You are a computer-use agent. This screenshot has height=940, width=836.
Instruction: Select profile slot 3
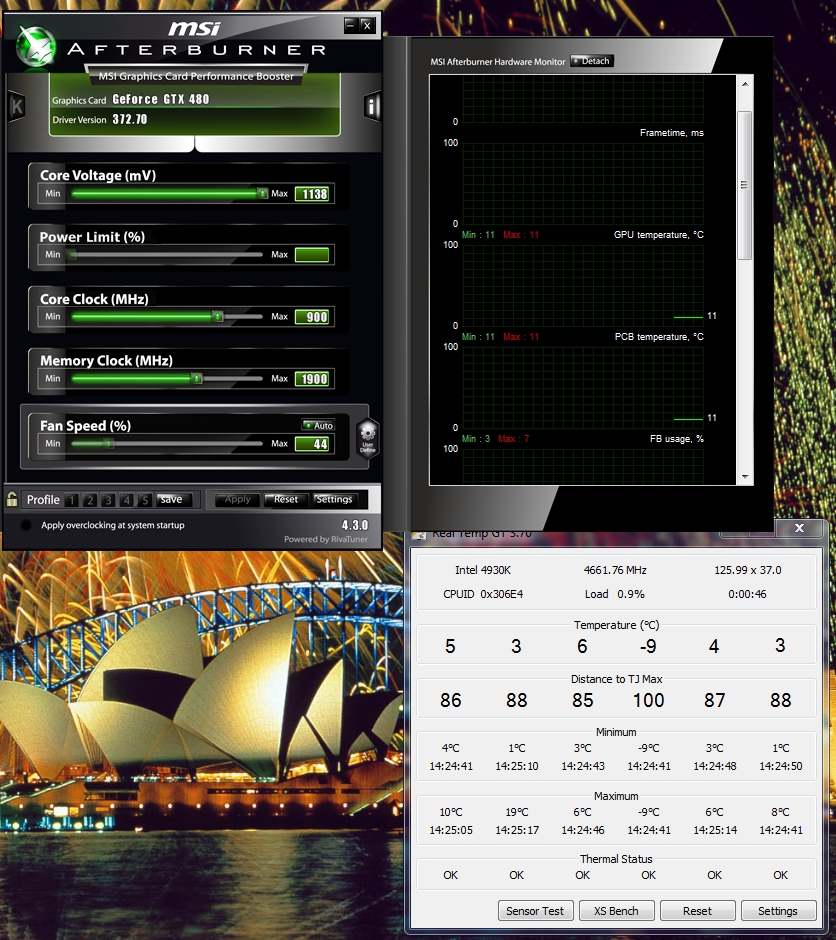click(108, 499)
